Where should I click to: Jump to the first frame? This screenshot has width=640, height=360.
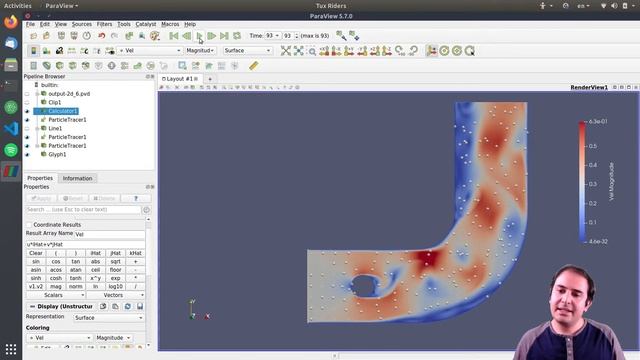pos(173,36)
